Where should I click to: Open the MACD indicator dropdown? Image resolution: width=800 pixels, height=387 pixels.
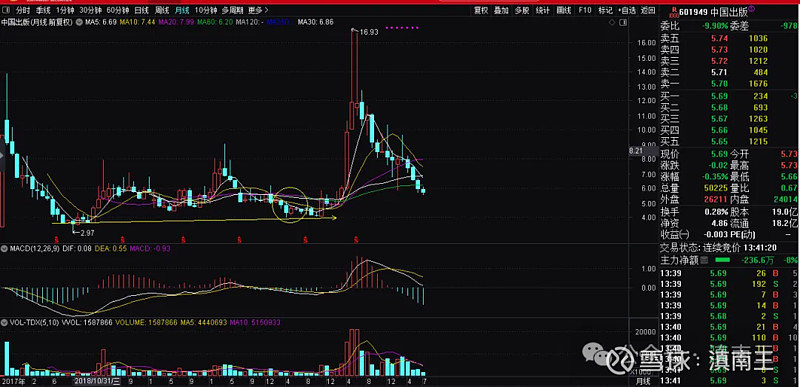4,249
